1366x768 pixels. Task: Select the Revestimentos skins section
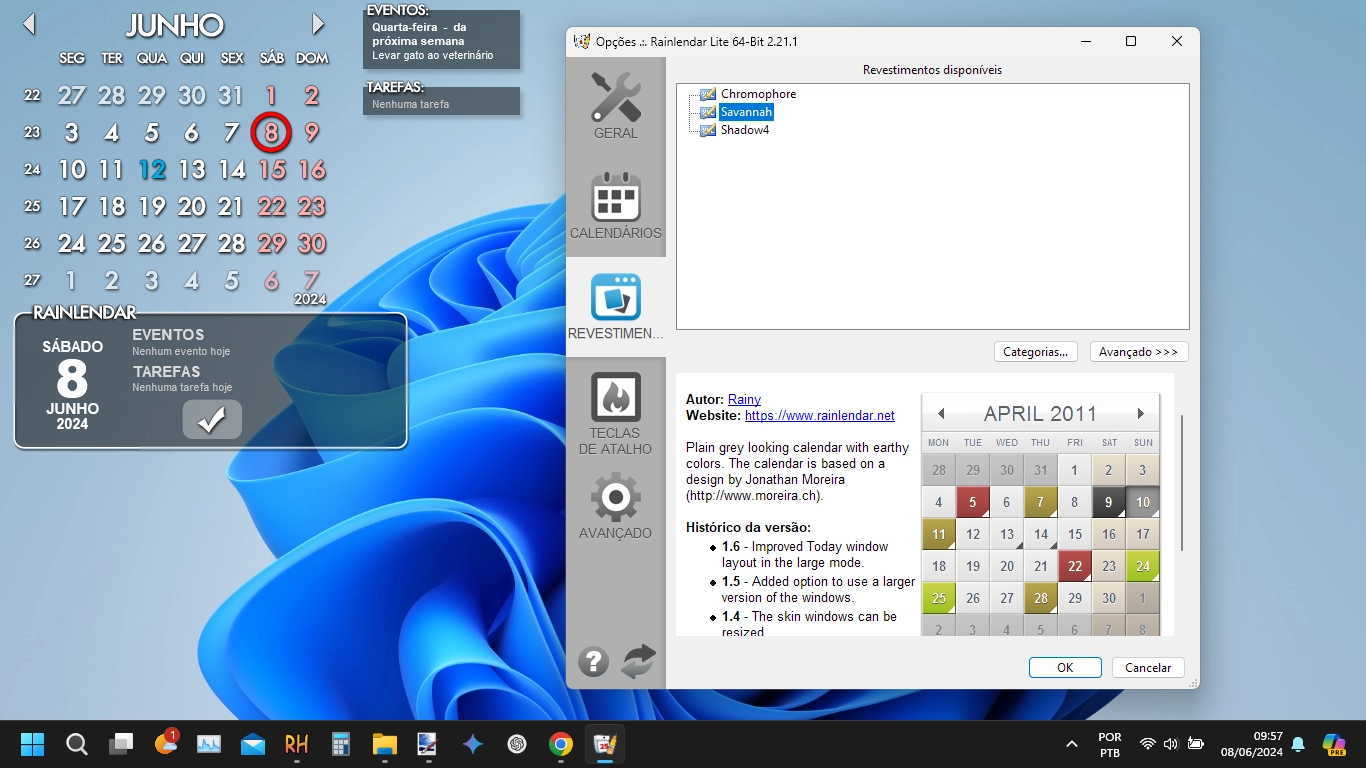coord(615,306)
